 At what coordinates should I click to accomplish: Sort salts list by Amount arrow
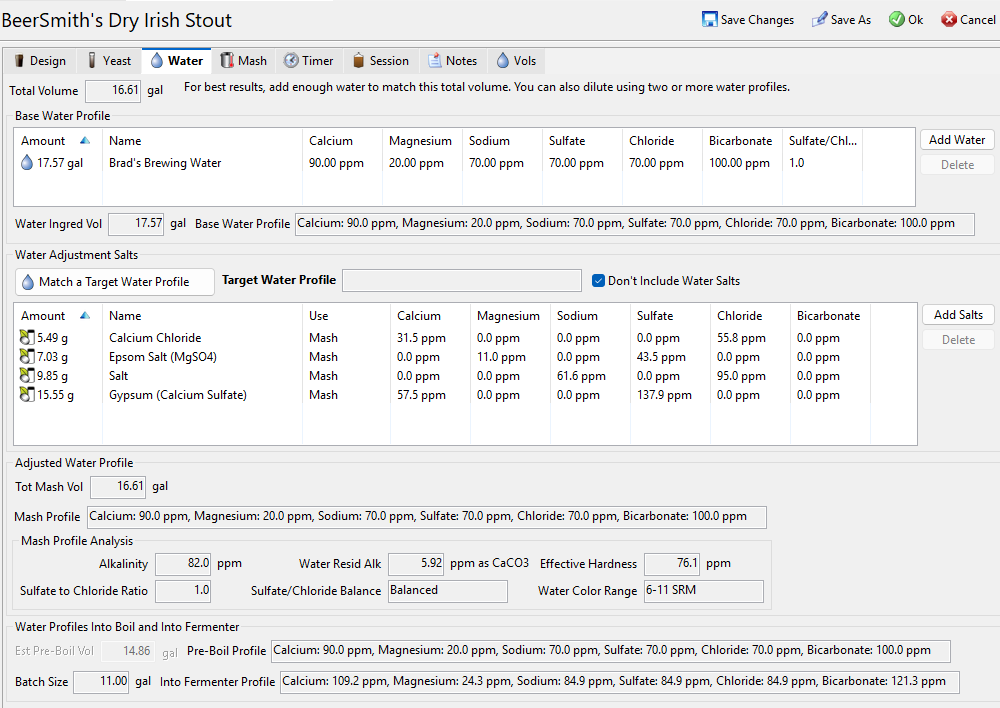[85, 316]
